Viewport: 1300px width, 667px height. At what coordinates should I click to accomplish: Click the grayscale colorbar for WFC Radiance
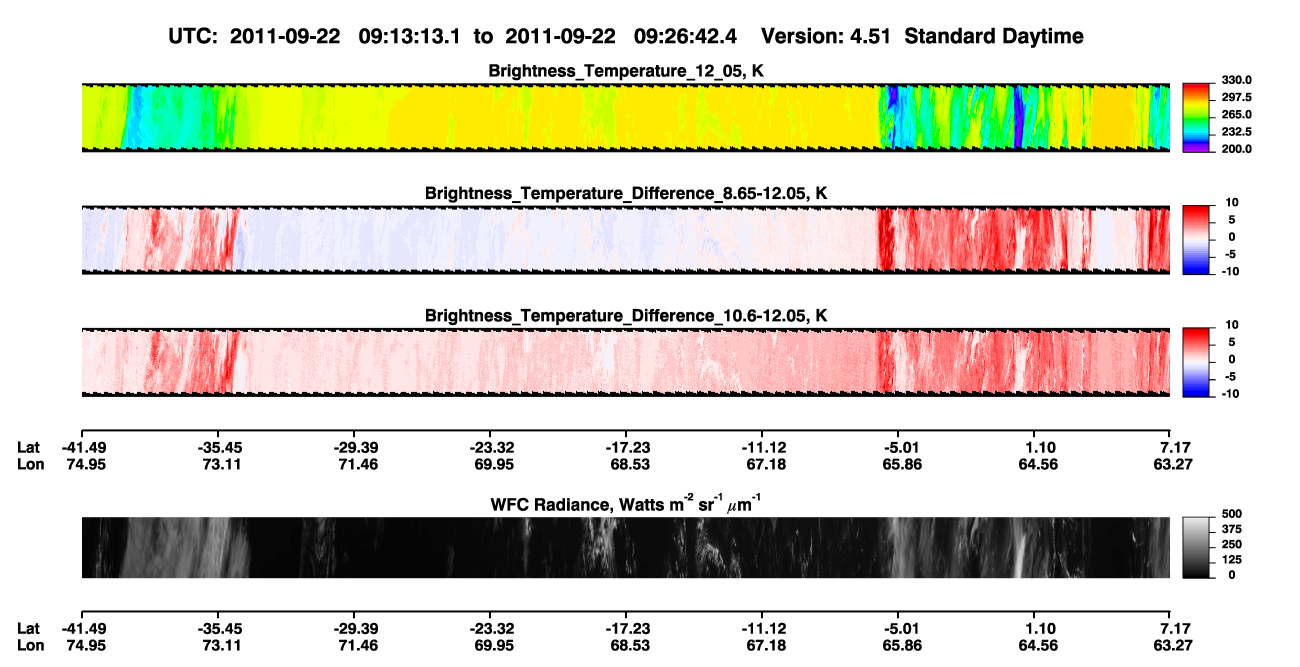(1197, 548)
